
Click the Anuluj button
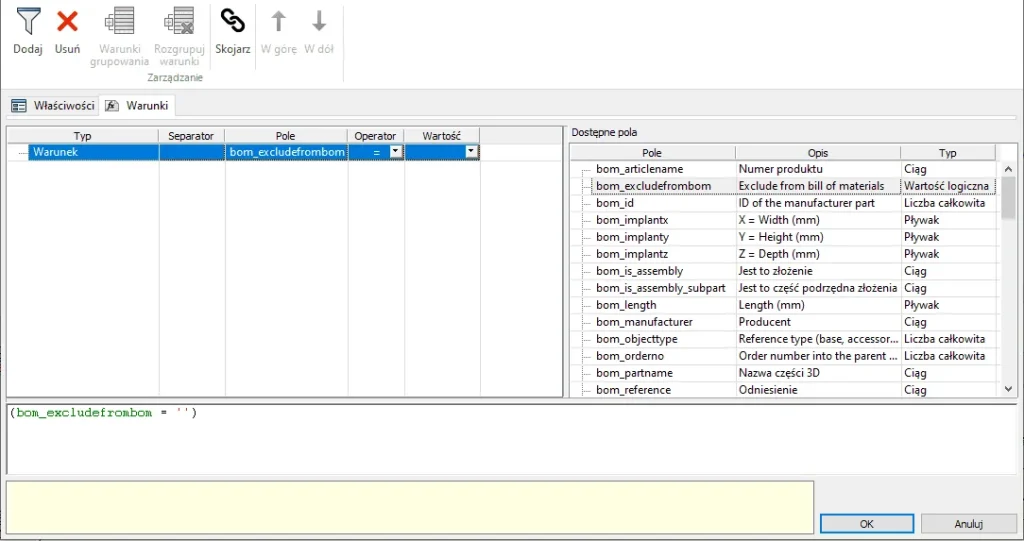coord(968,523)
